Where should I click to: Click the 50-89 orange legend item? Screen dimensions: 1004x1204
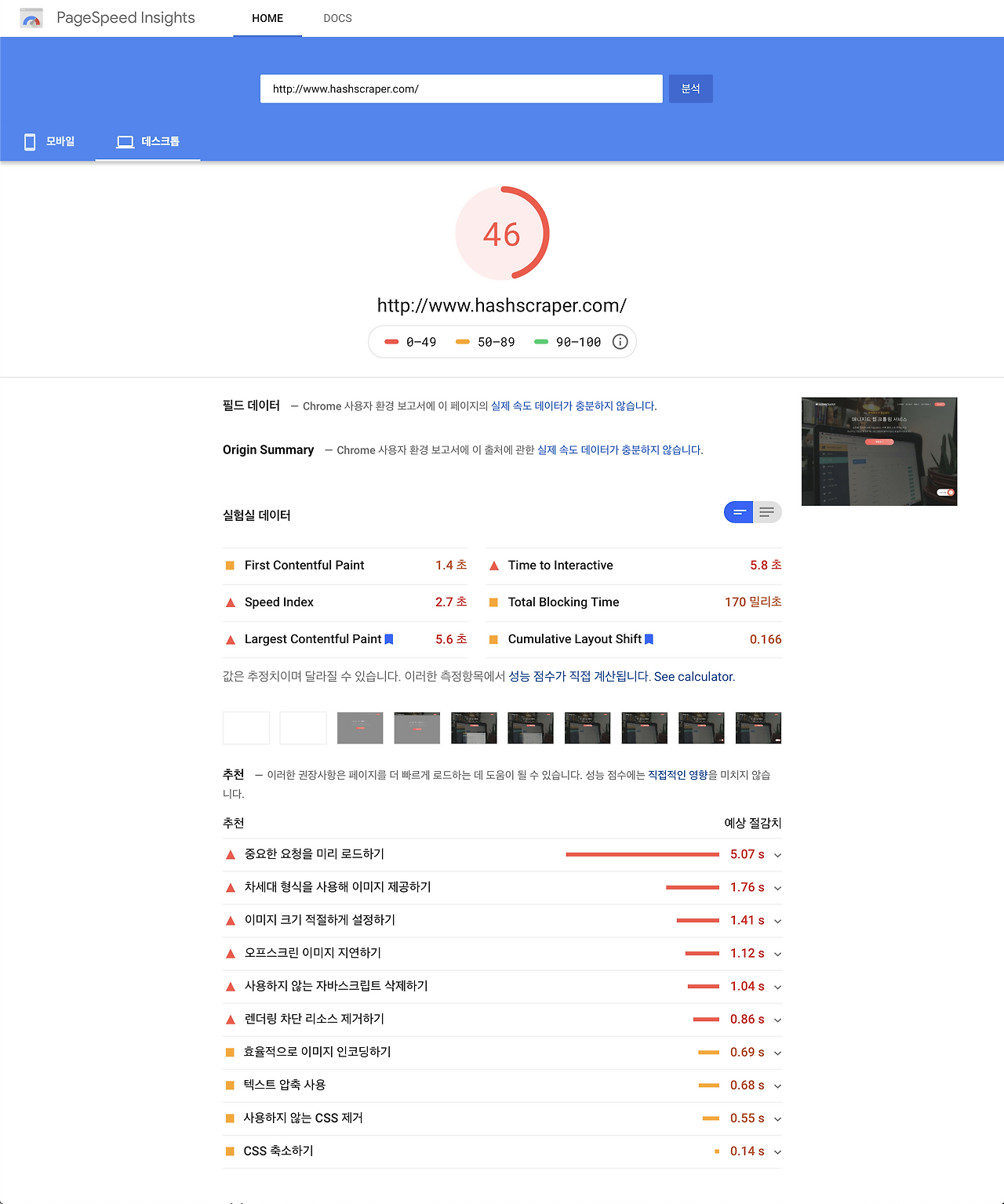coord(486,342)
